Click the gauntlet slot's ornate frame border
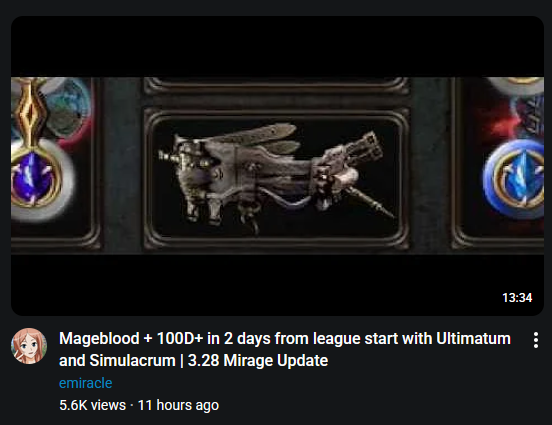The image size is (552, 425). pyautogui.click(x=277, y=115)
